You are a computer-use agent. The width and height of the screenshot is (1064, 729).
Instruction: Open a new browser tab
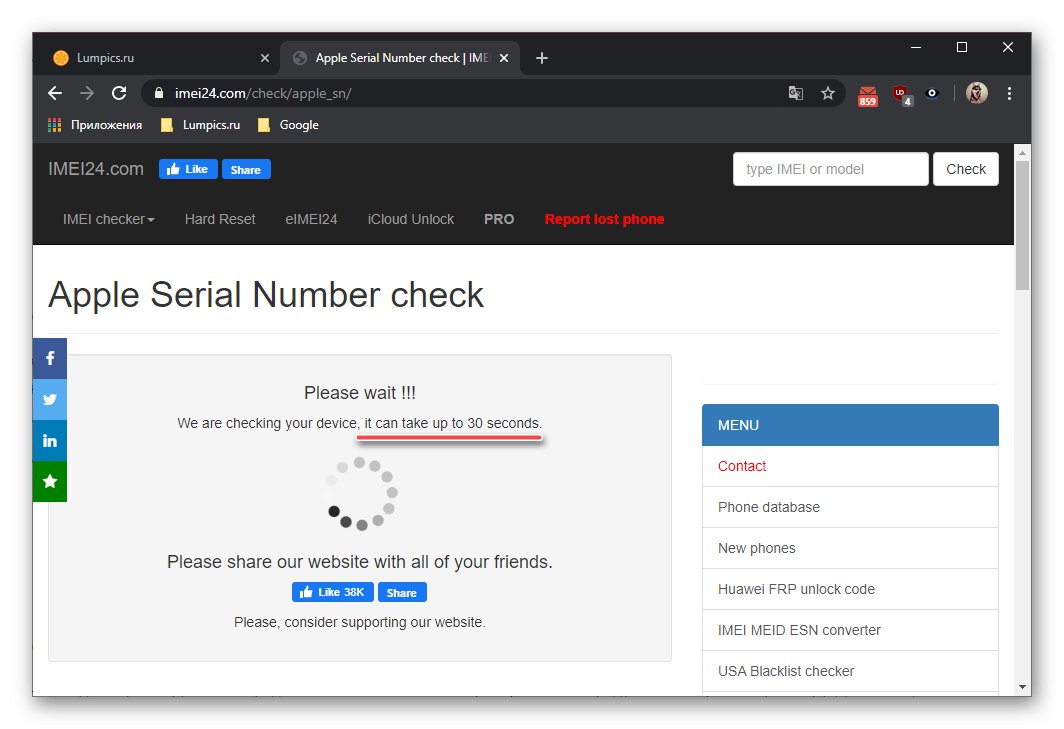[542, 58]
